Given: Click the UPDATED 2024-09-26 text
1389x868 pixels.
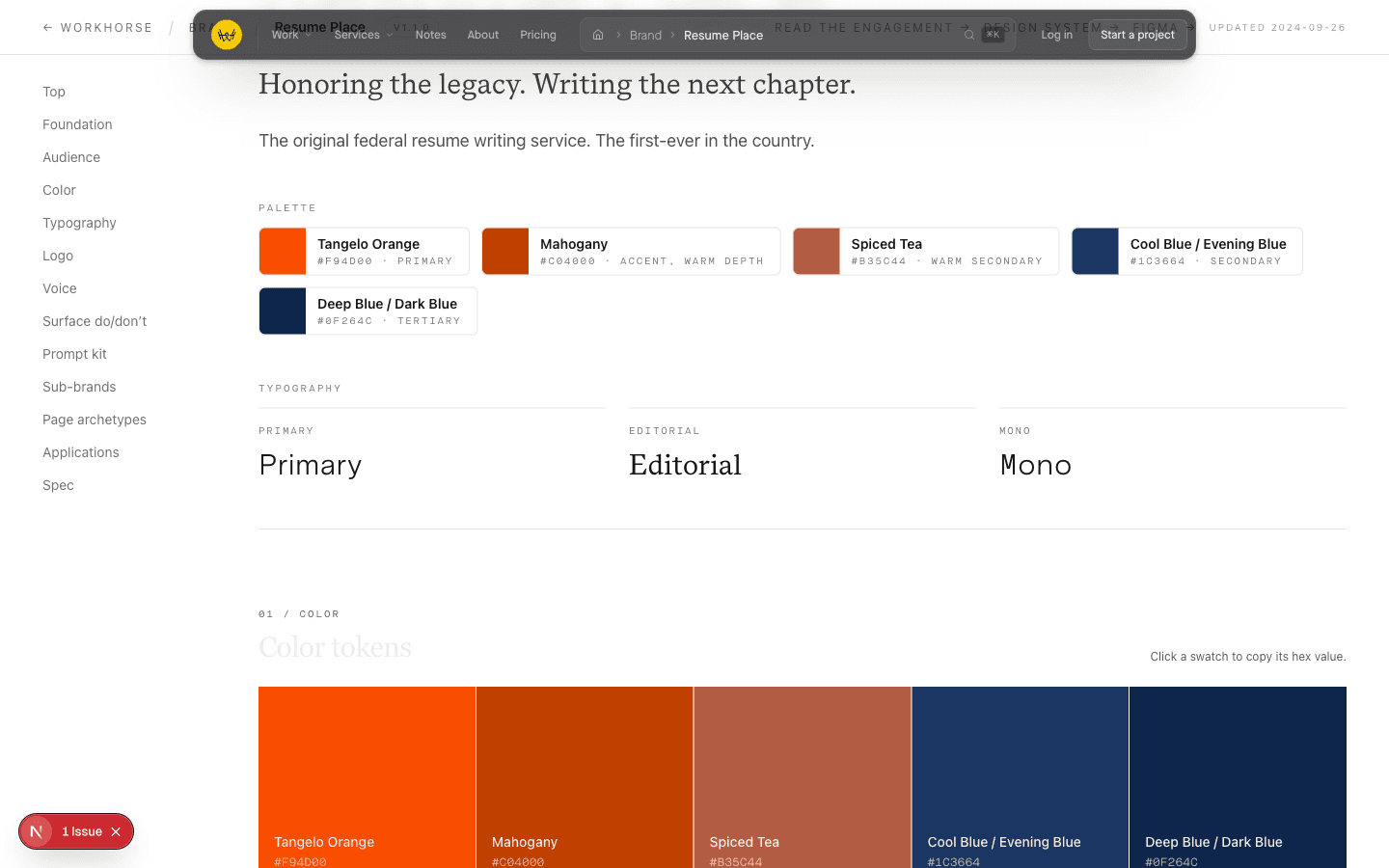Looking at the screenshot, I should pos(1277,28).
